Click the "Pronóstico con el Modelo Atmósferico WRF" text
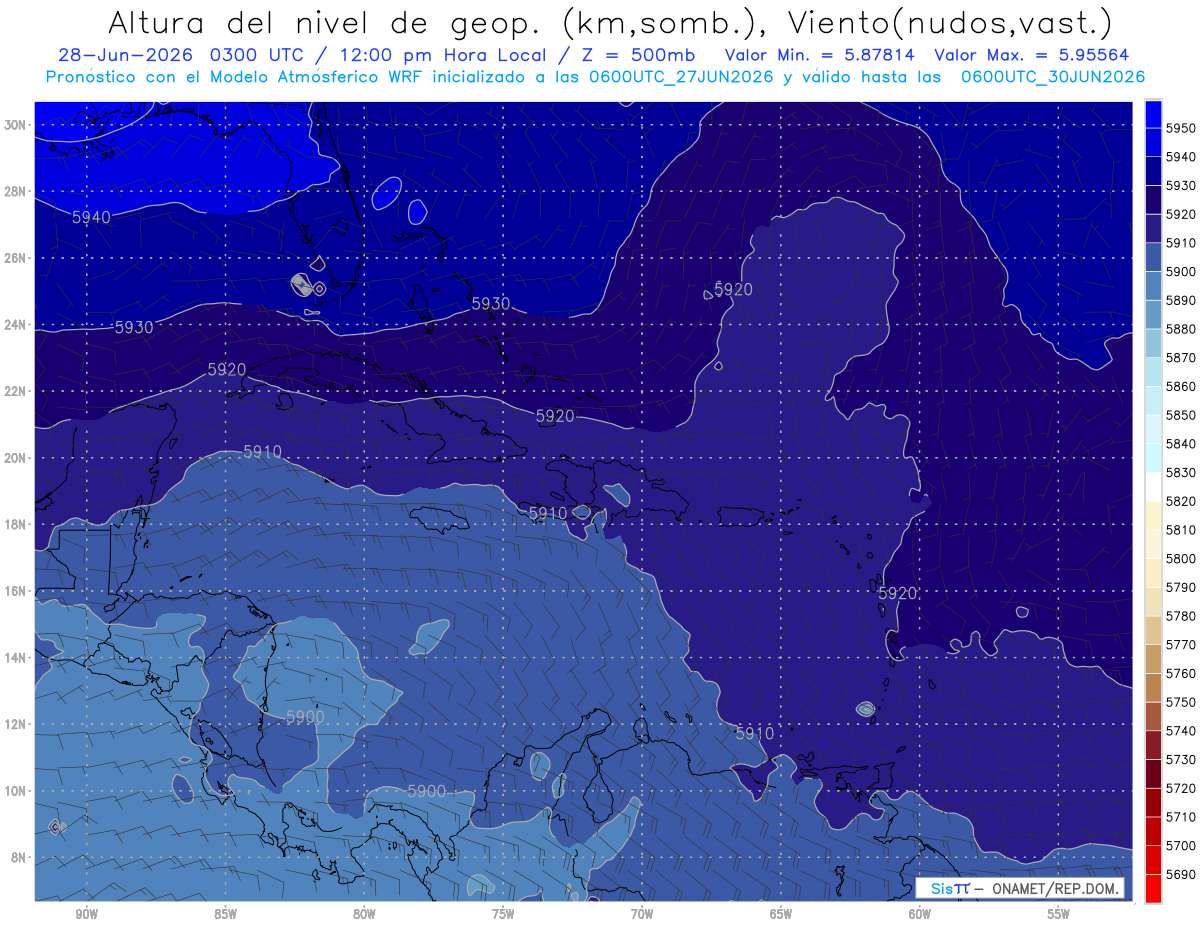This screenshot has width=1200, height=927. coord(235,77)
